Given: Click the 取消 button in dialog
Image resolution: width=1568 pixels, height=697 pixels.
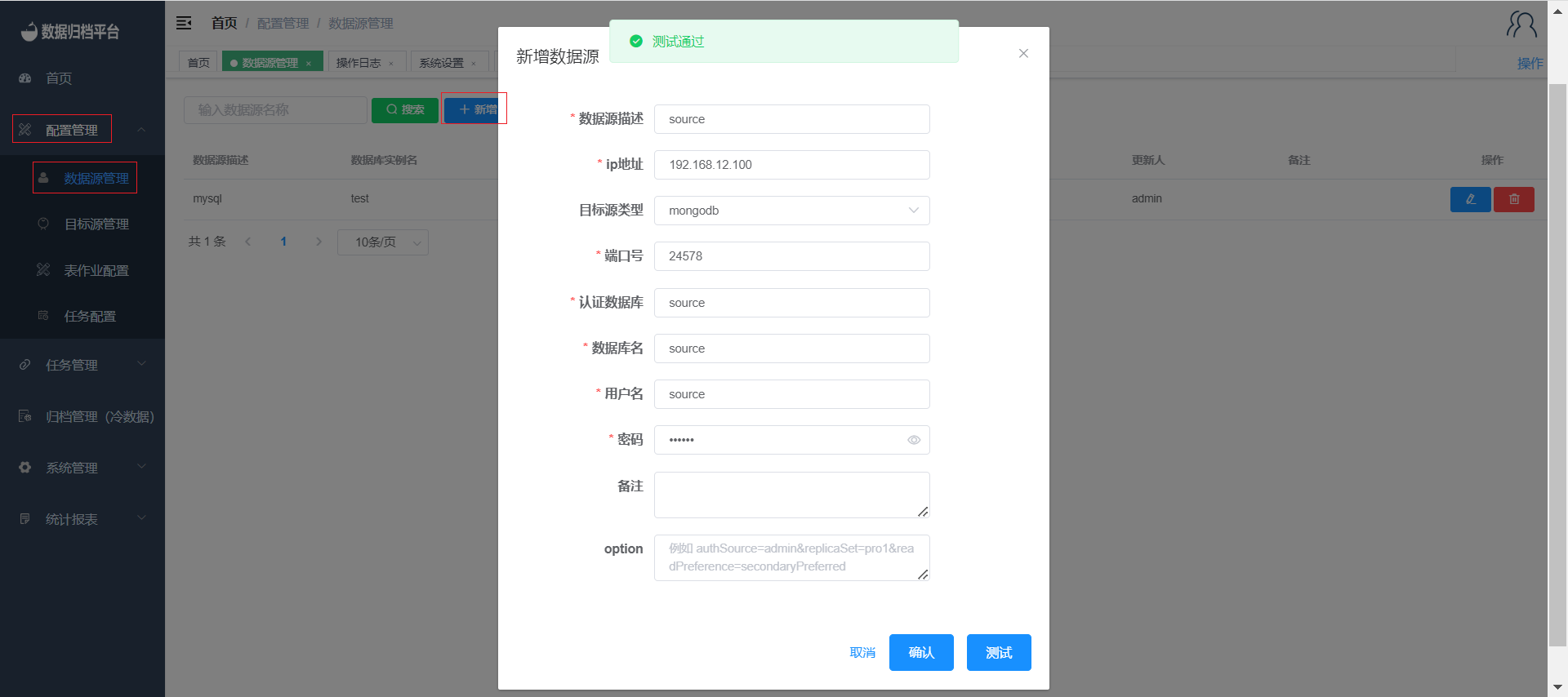Looking at the screenshot, I should (x=862, y=652).
